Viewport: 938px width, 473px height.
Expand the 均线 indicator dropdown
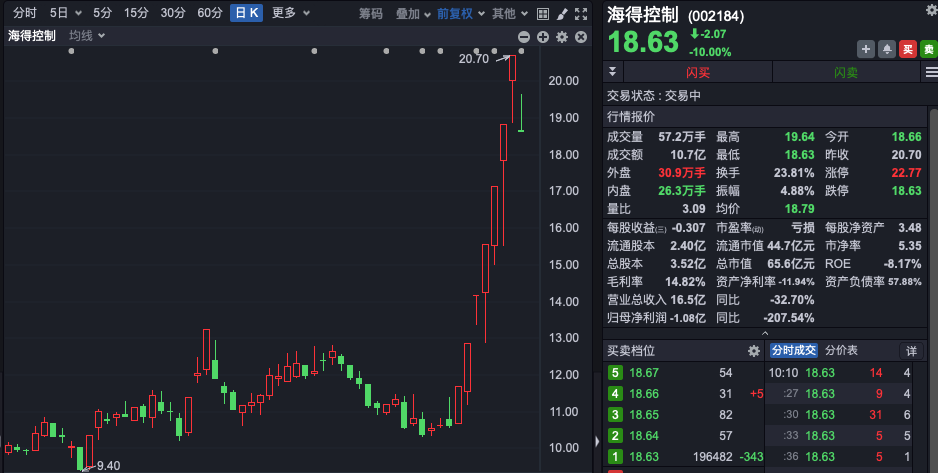87,36
